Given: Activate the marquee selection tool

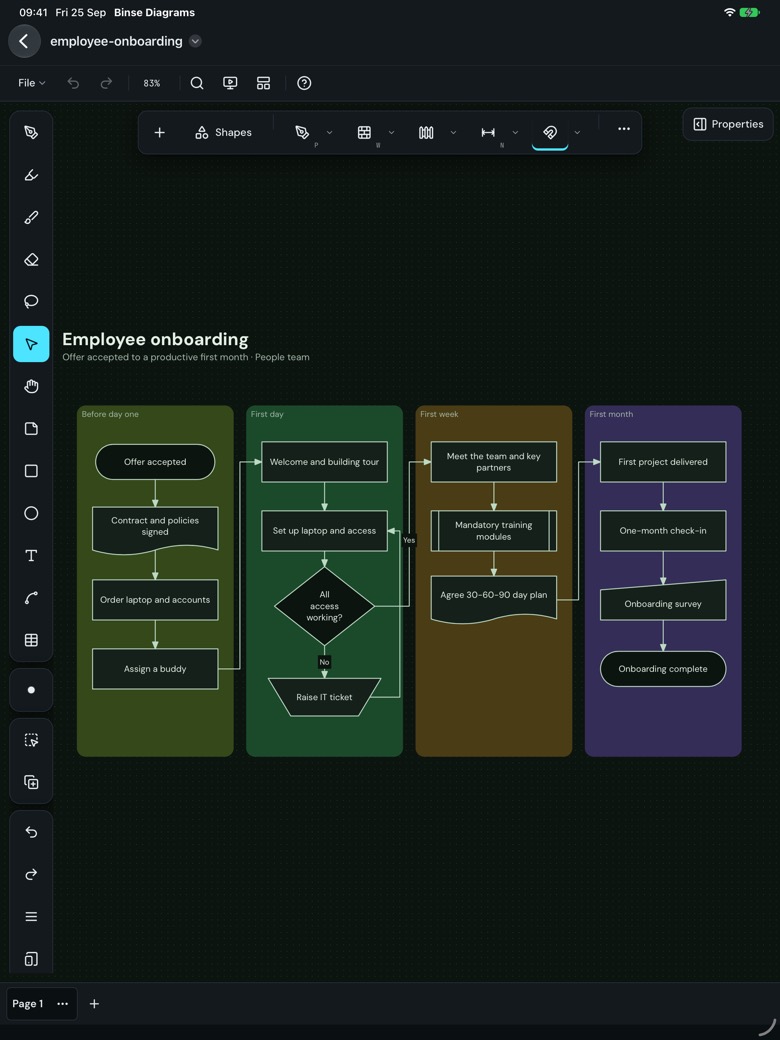Looking at the screenshot, I should [31, 740].
